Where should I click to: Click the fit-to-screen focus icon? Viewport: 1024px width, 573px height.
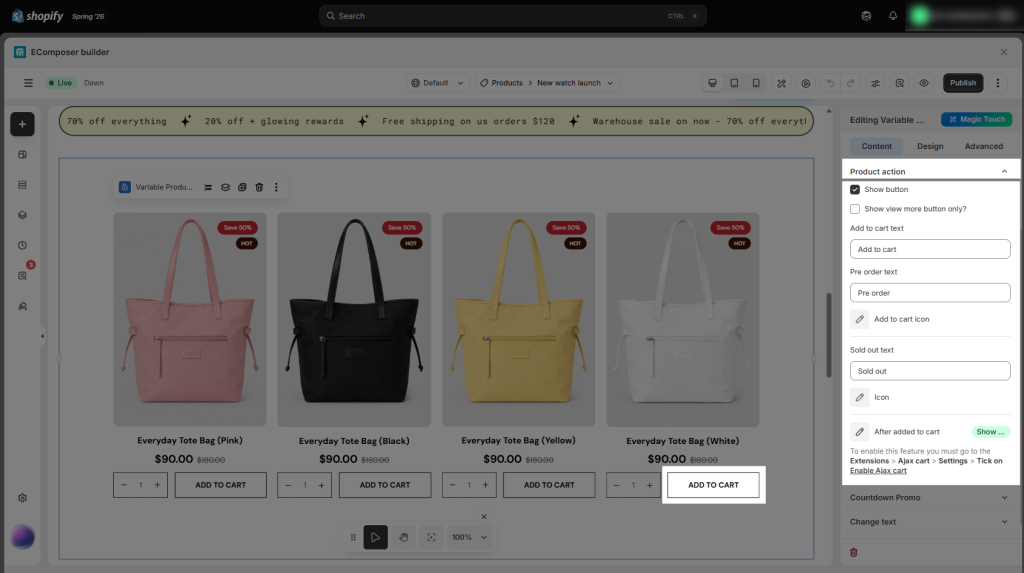pos(431,537)
